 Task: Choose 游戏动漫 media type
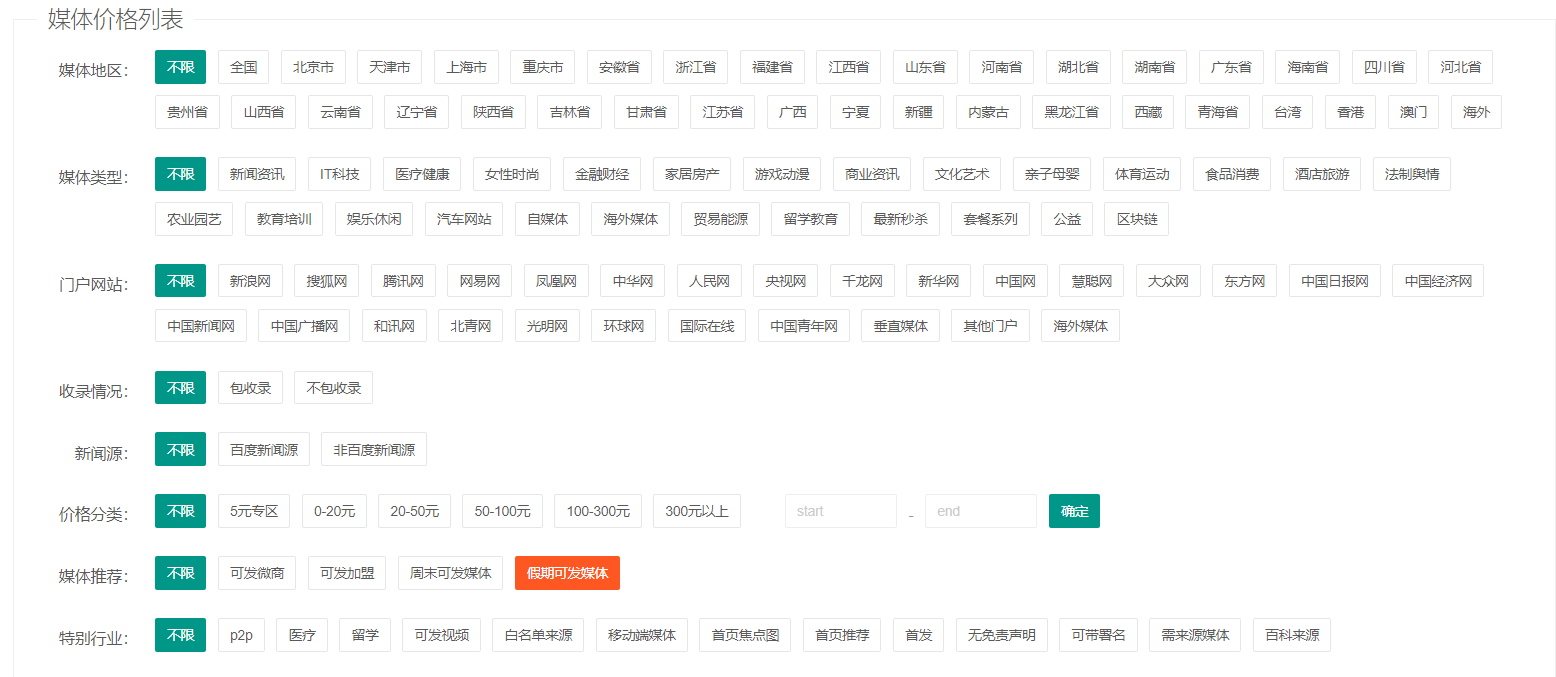pyautogui.click(x=782, y=174)
